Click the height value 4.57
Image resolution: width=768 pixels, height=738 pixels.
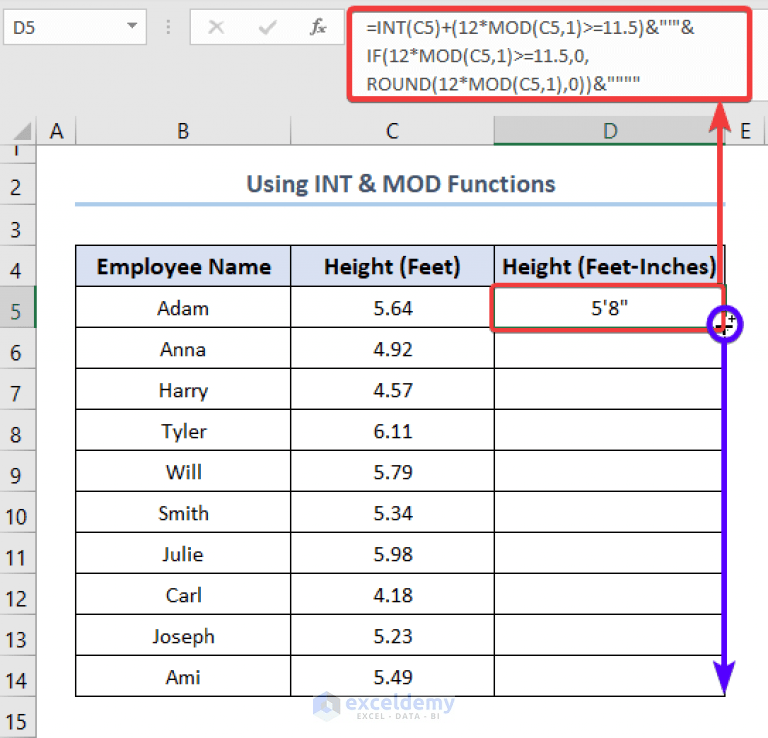pos(392,390)
